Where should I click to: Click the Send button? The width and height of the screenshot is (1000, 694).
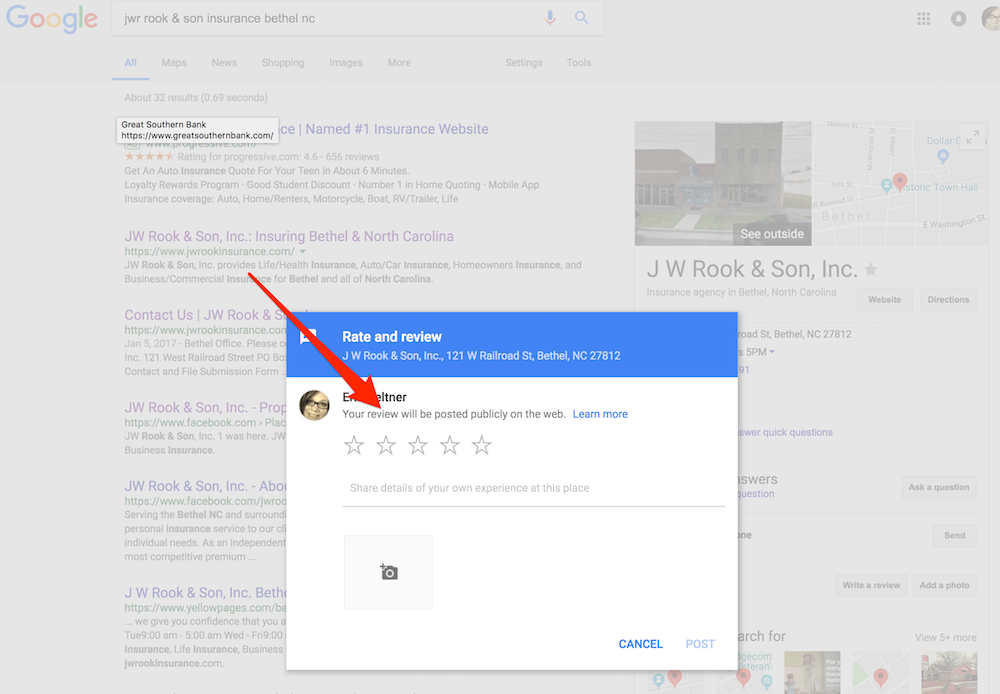click(x=955, y=536)
